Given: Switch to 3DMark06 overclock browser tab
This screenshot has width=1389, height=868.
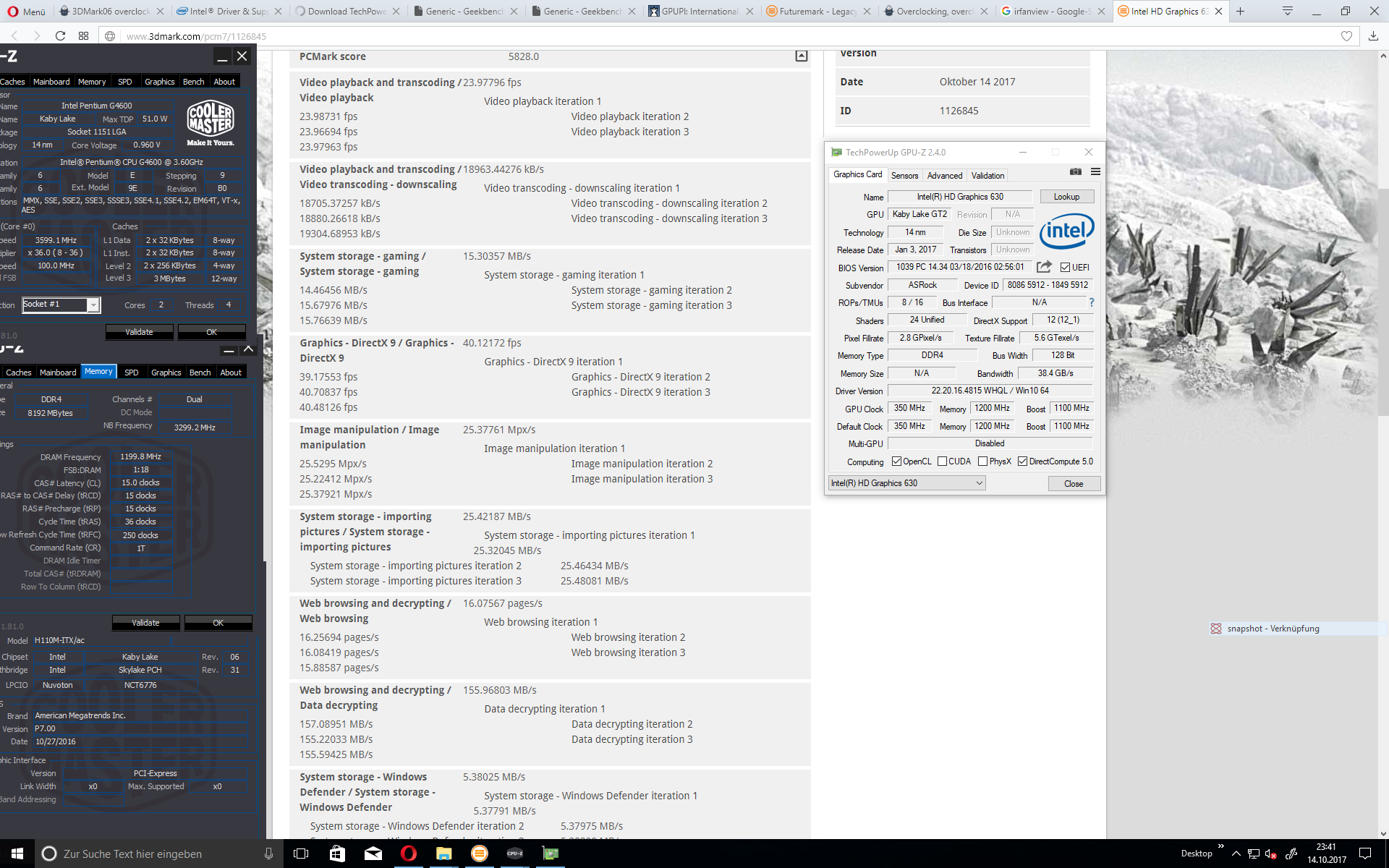Looking at the screenshot, I should [x=111, y=12].
